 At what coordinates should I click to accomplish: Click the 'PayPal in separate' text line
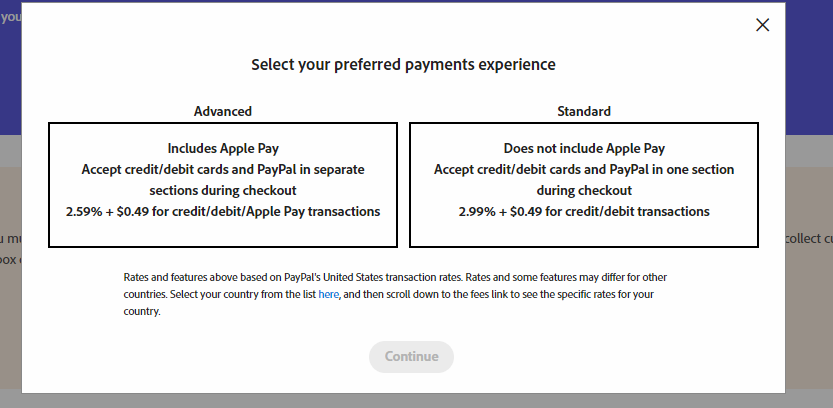pos(223,169)
